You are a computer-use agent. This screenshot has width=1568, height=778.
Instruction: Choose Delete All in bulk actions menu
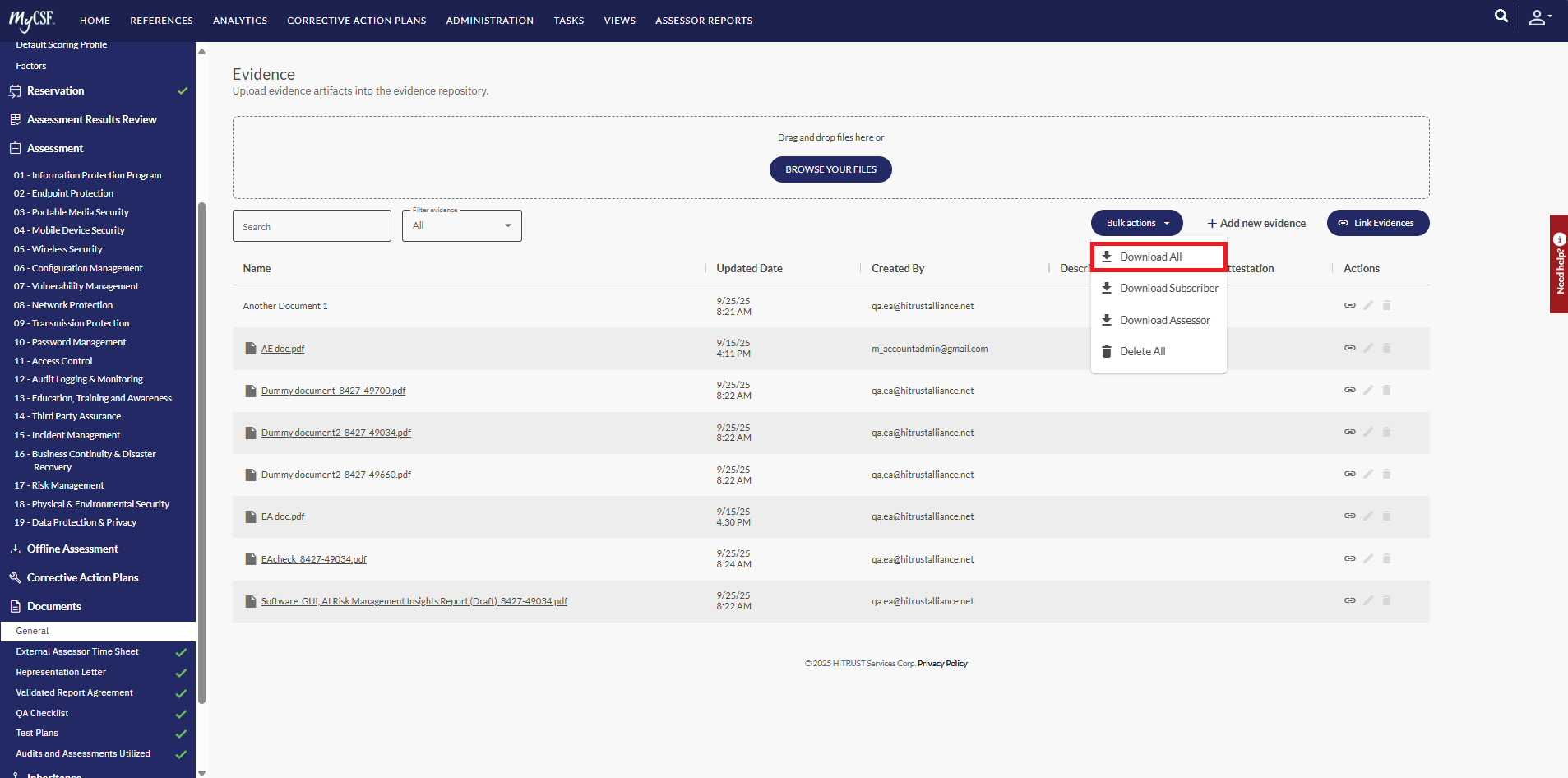(x=1142, y=351)
